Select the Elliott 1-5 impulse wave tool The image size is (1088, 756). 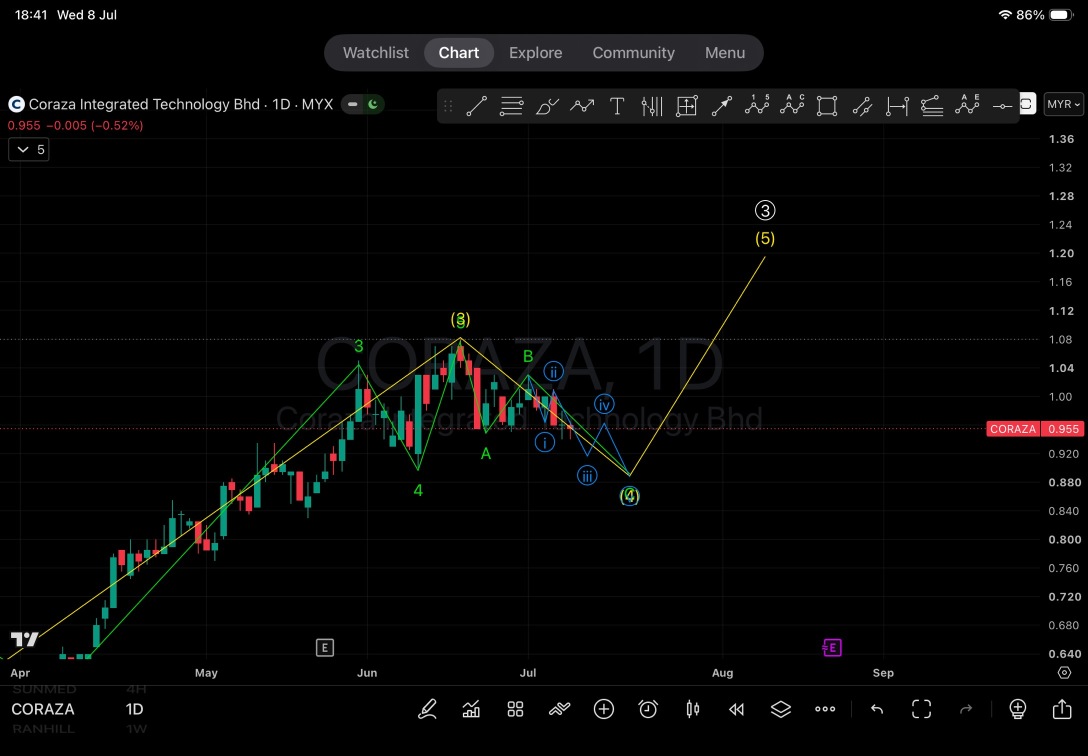[756, 105]
